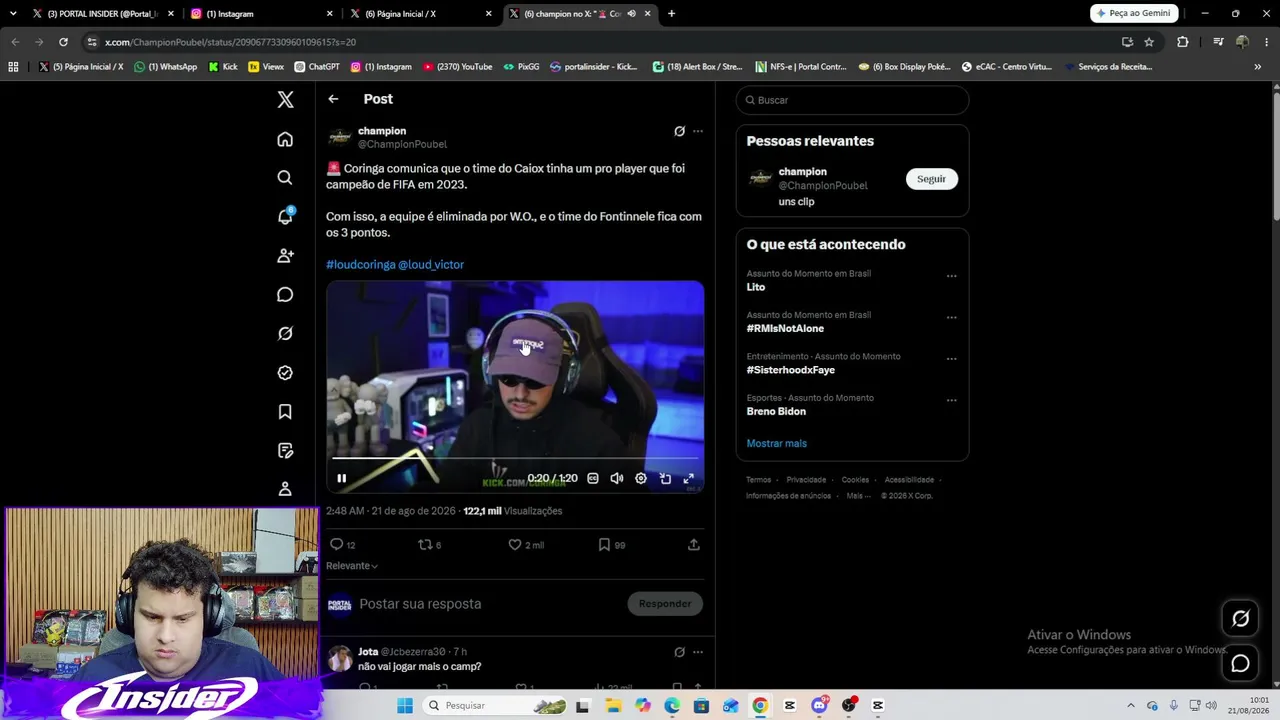Seek within the video progress bar
The image size is (1280, 720).
(515, 459)
